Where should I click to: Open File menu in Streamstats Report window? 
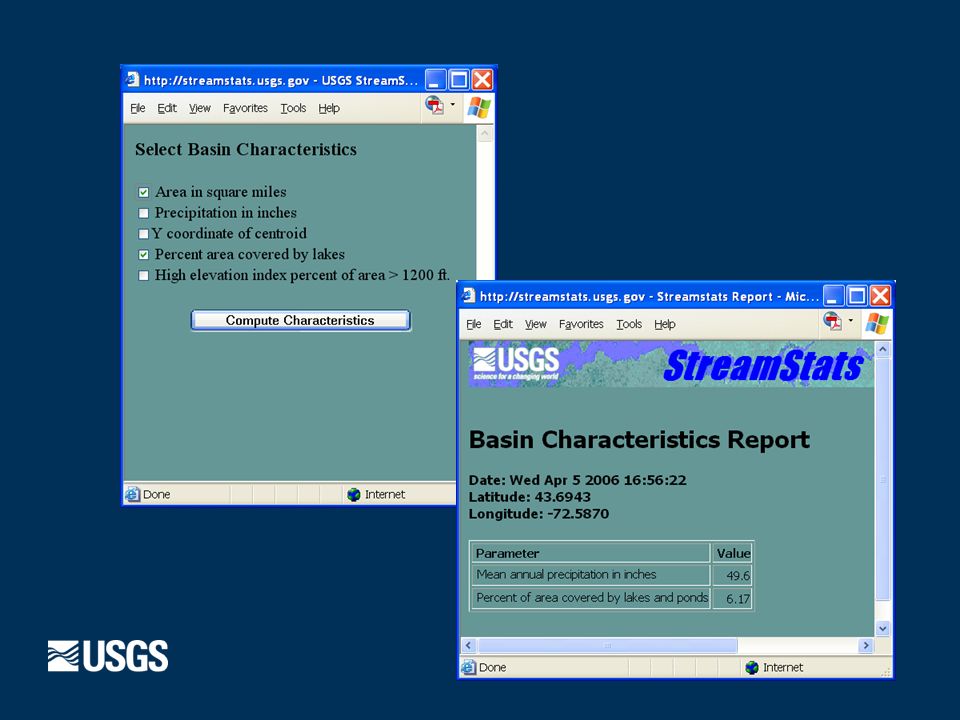pyautogui.click(x=474, y=324)
